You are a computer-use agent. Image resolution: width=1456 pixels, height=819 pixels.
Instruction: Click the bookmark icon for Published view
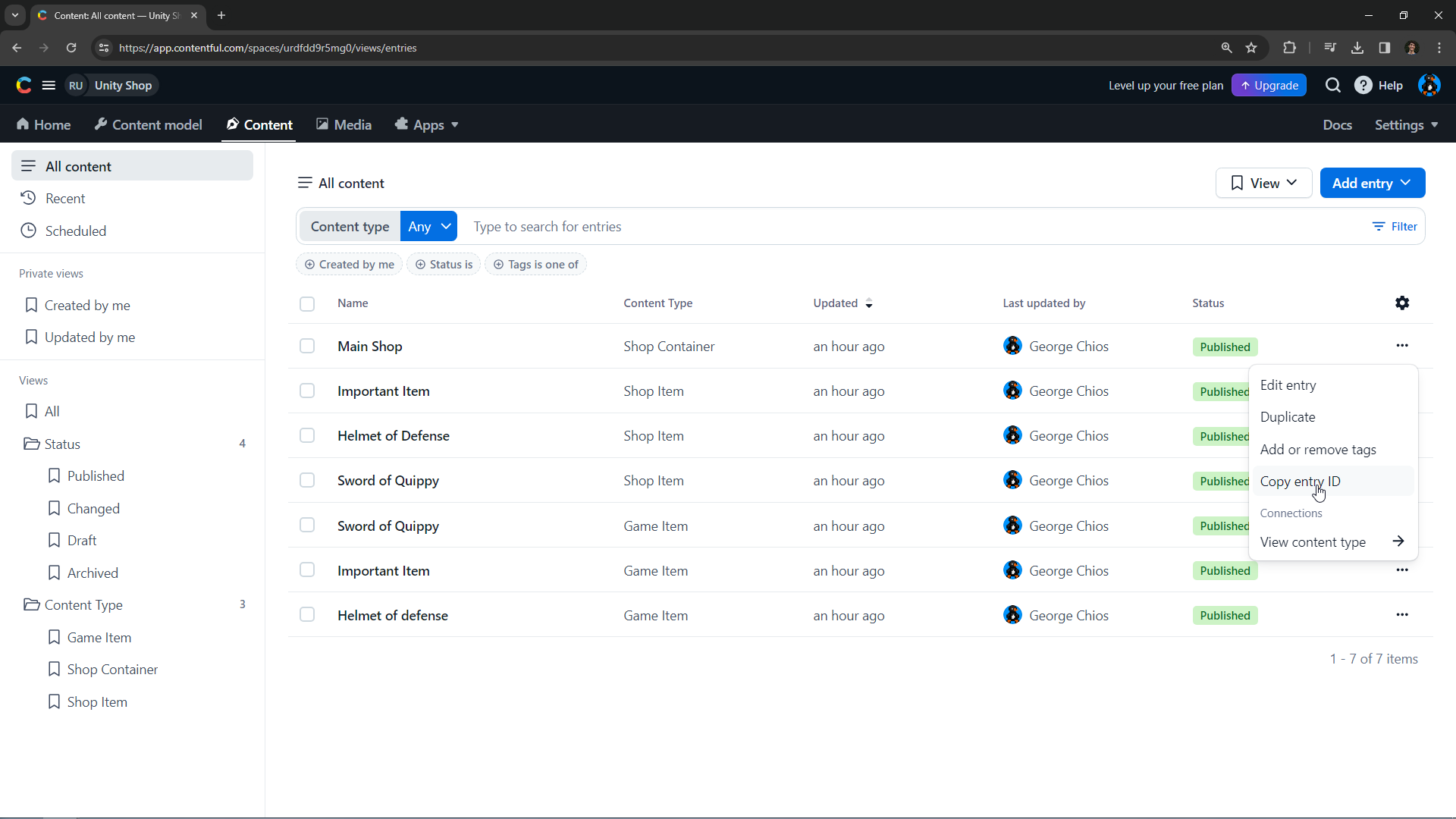click(x=54, y=475)
